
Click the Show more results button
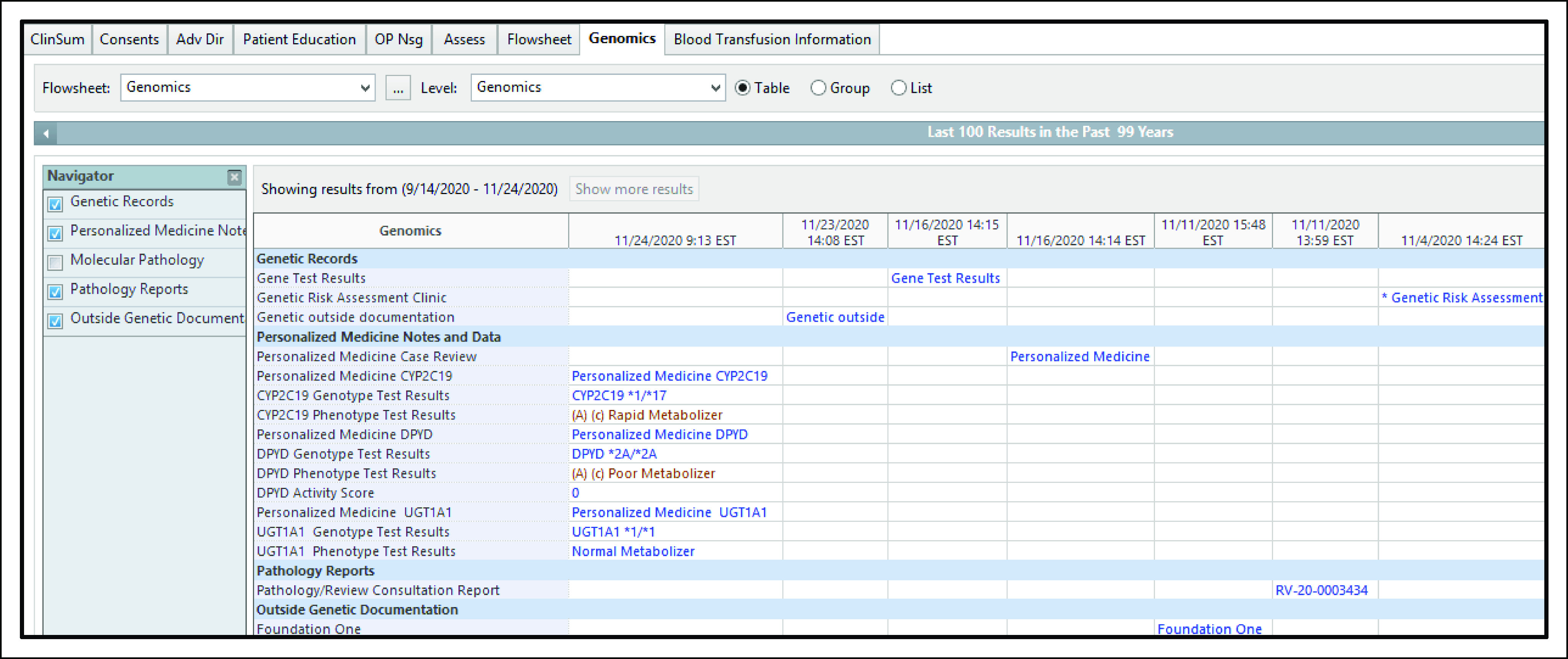(x=634, y=189)
